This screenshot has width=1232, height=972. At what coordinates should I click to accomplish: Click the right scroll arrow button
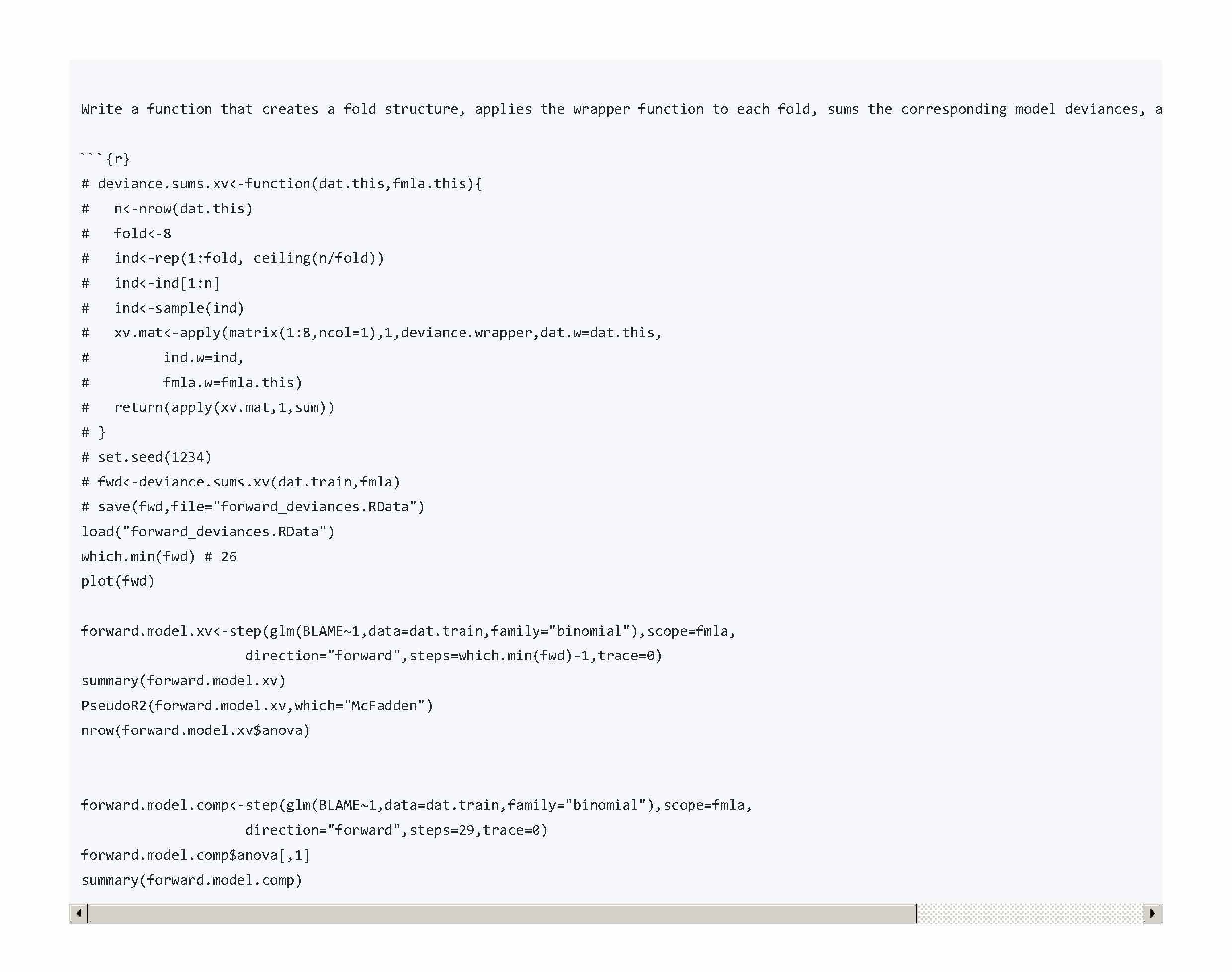(x=1152, y=913)
